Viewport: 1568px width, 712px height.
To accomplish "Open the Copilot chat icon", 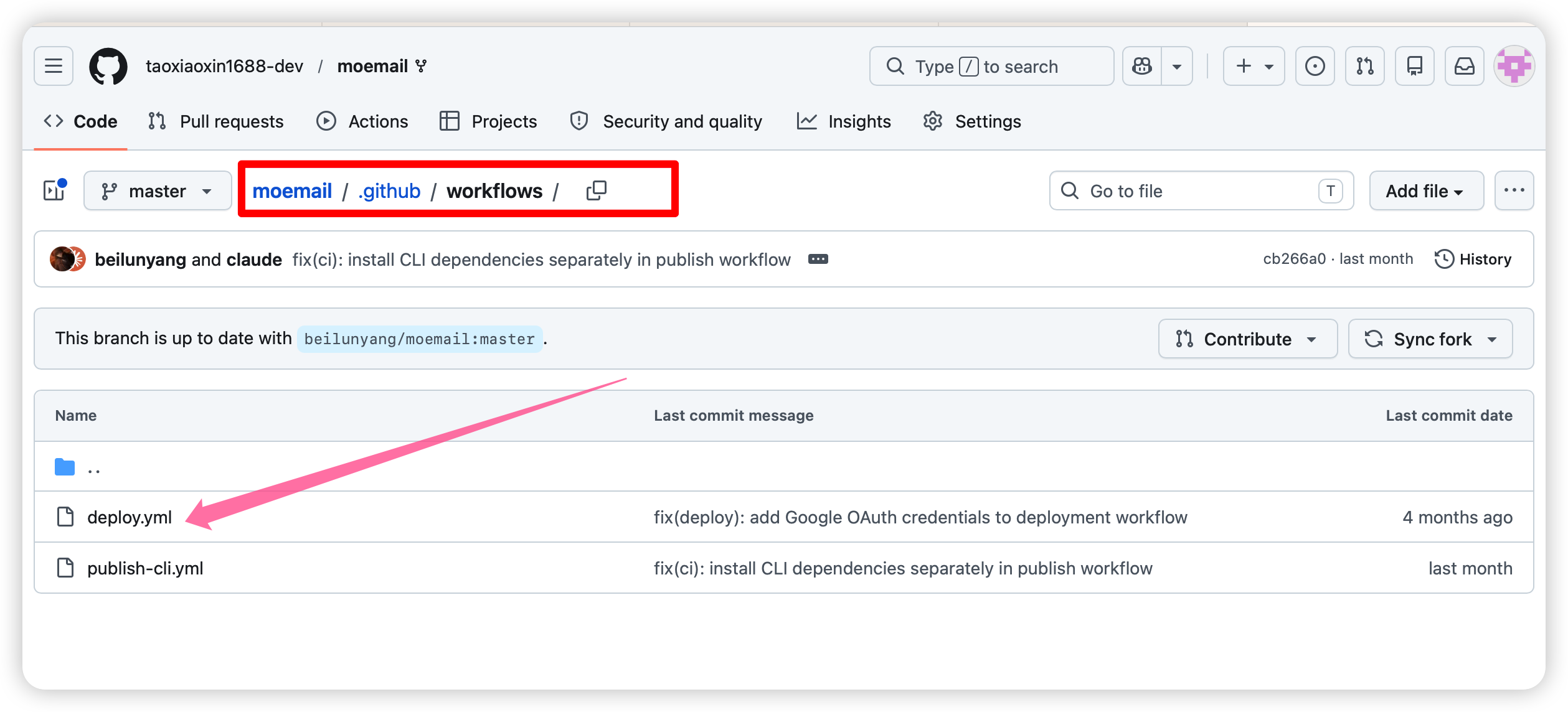I will click(x=1142, y=66).
